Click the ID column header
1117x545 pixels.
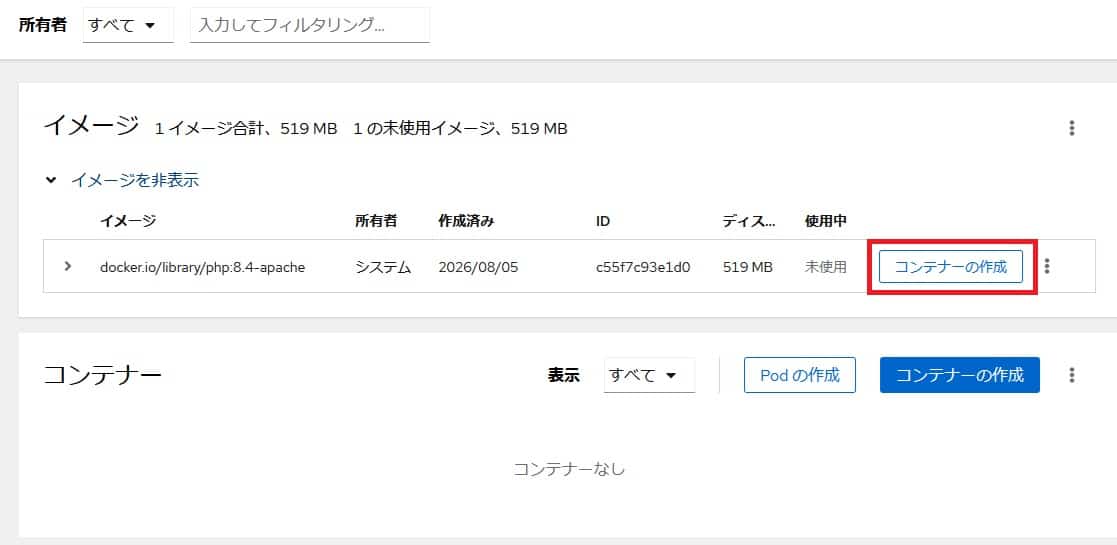(603, 221)
